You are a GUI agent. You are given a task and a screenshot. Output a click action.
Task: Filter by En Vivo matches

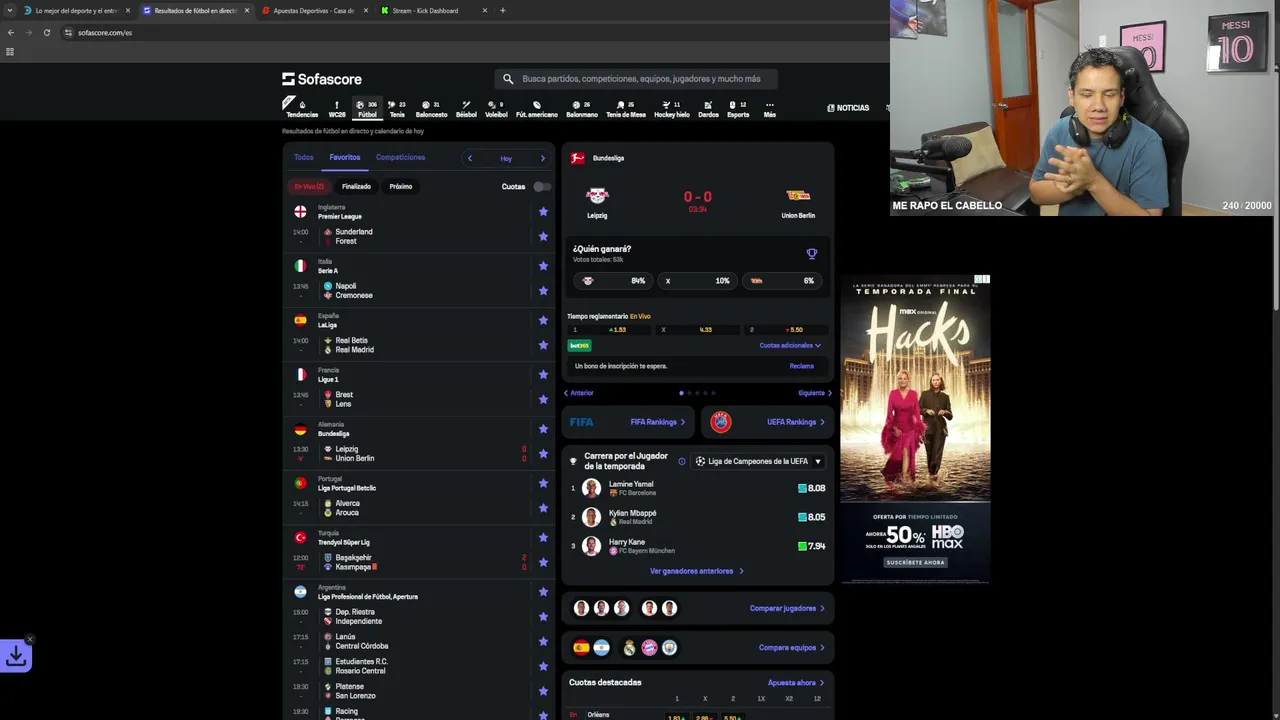[309, 186]
